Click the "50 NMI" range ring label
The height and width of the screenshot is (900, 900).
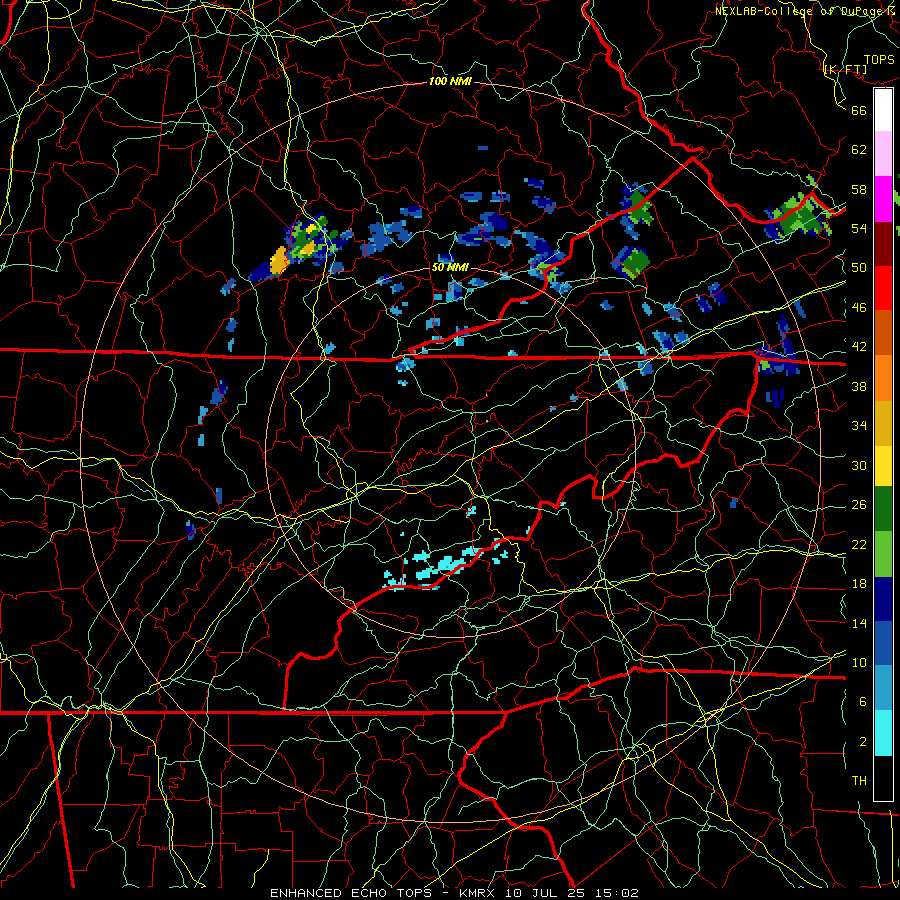coord(450,268)
